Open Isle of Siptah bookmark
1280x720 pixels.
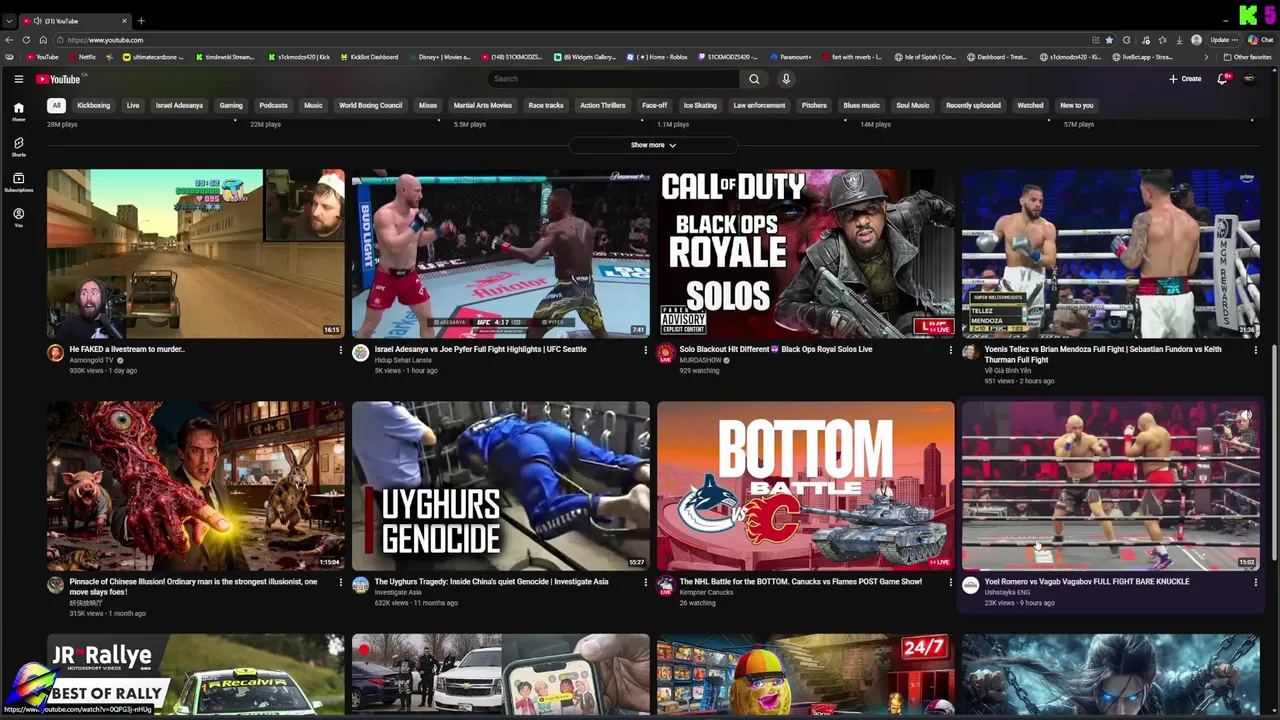(x=926, y=57)
